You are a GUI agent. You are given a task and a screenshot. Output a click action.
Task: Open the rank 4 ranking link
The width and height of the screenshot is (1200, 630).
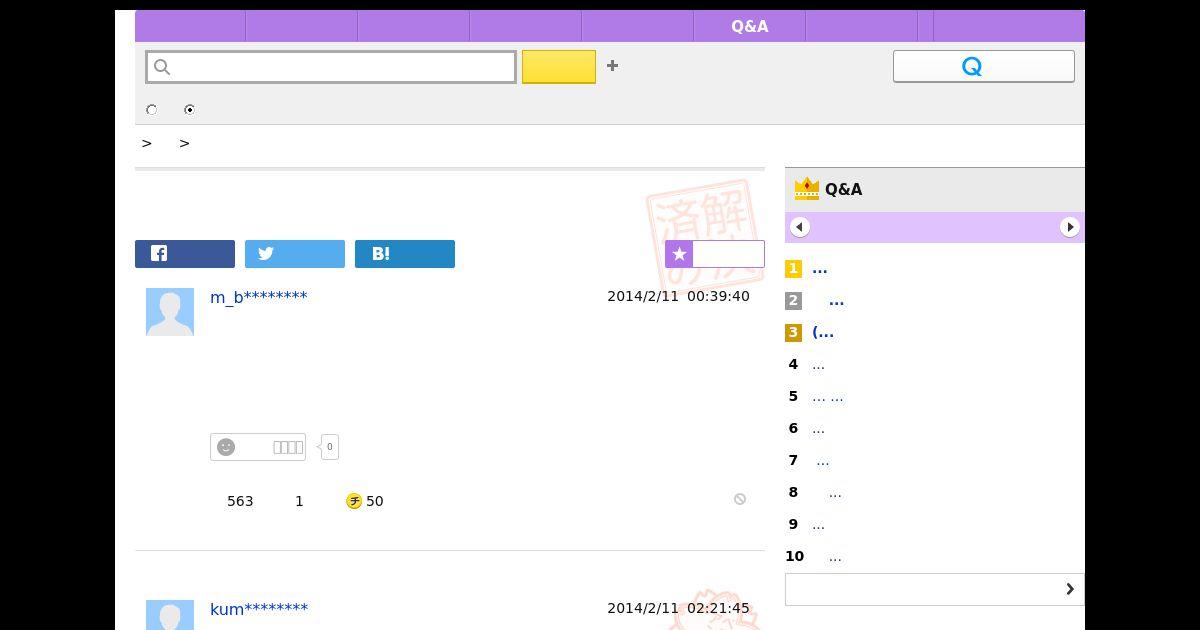pyautogui.click(x=818, y=364)
